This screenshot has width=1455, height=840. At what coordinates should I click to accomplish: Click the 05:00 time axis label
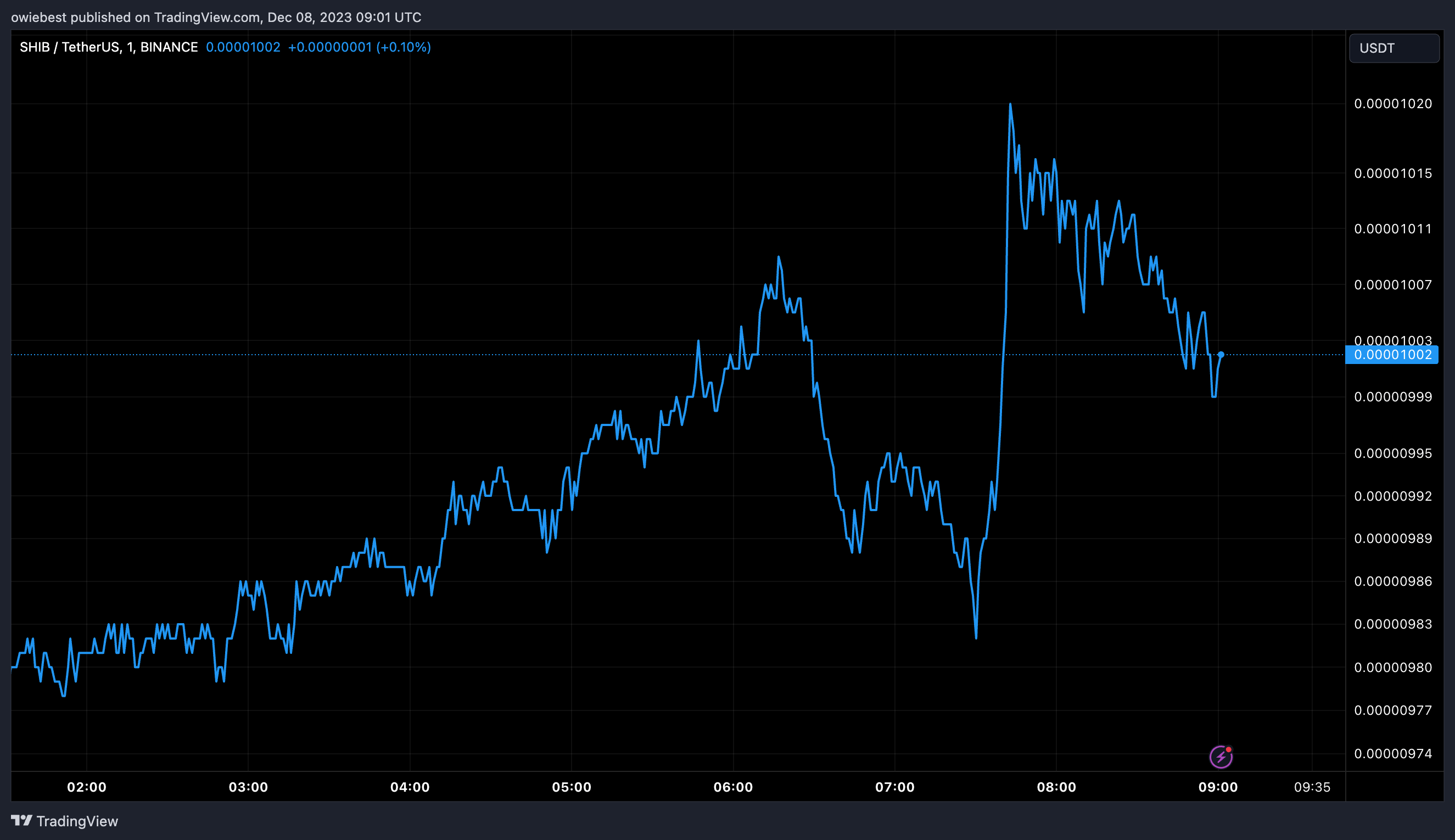tap(571, 787)
